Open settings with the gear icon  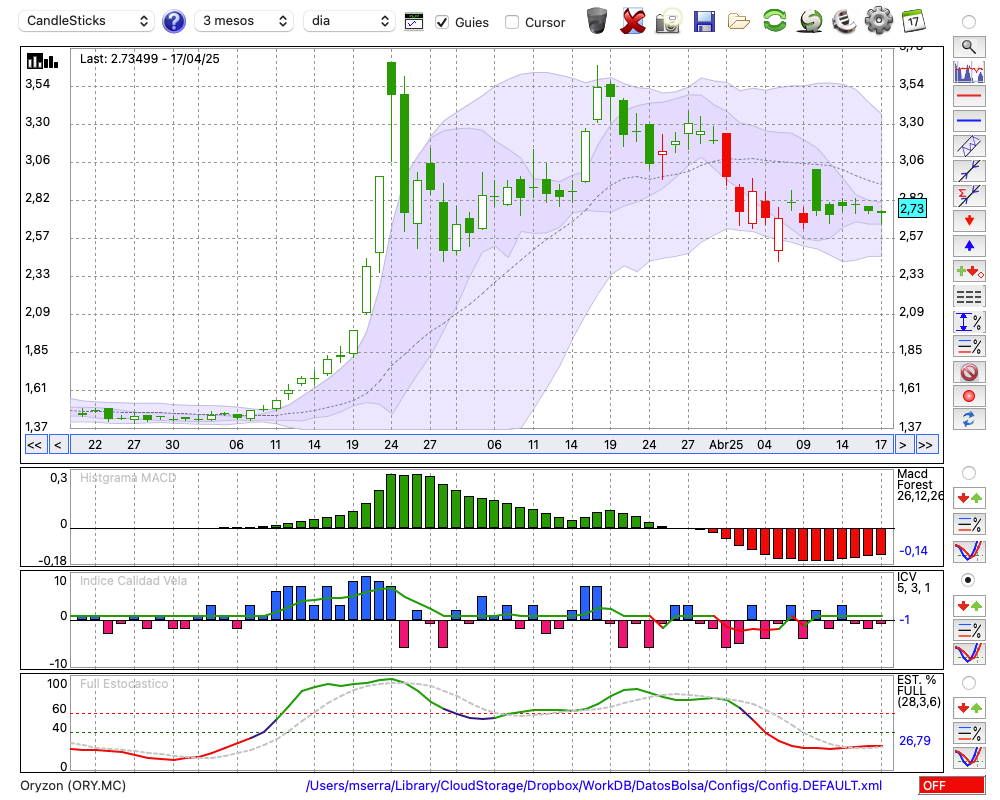coord(879,21)
